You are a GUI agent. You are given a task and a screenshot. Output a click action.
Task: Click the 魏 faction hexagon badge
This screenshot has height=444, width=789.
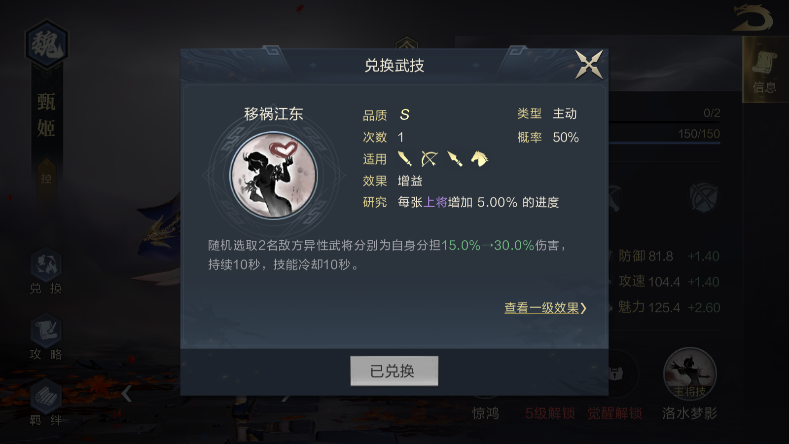pyautogui.click(x=46, y=44)
